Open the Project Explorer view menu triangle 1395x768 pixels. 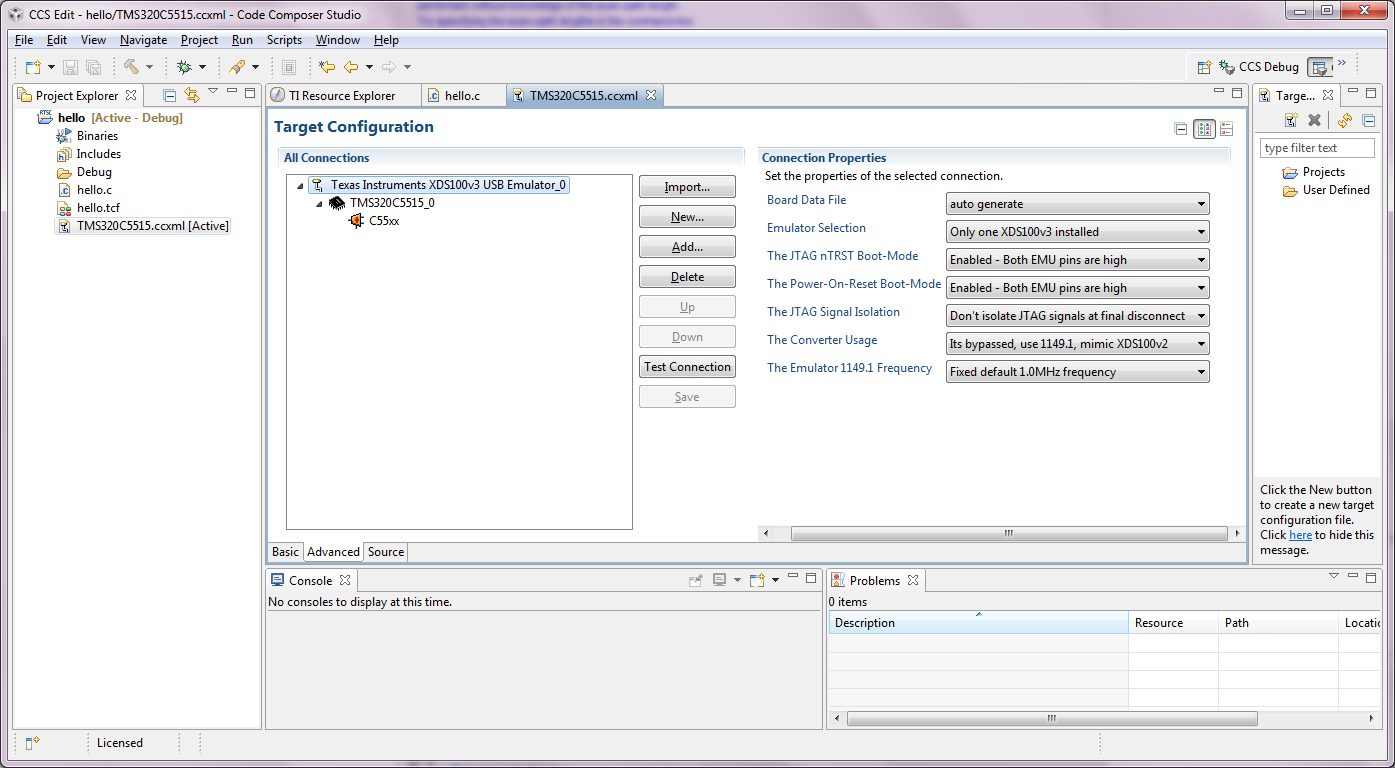click(212, 92)
